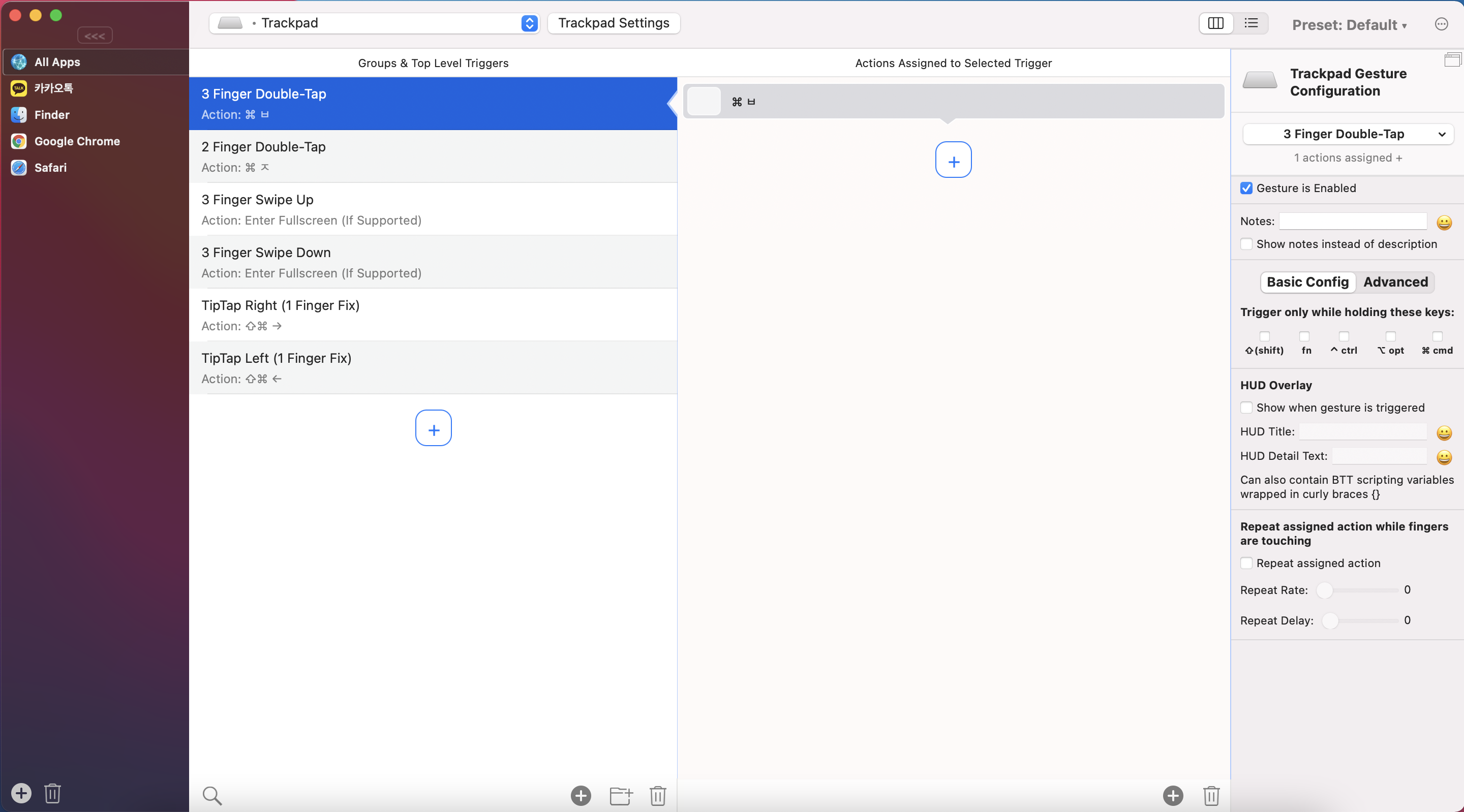The height and width of the screenshot is (812, 1464).
Task: Select TipTap Right (1 Finger Fix) trigger
Action: [x=433, y=315]
